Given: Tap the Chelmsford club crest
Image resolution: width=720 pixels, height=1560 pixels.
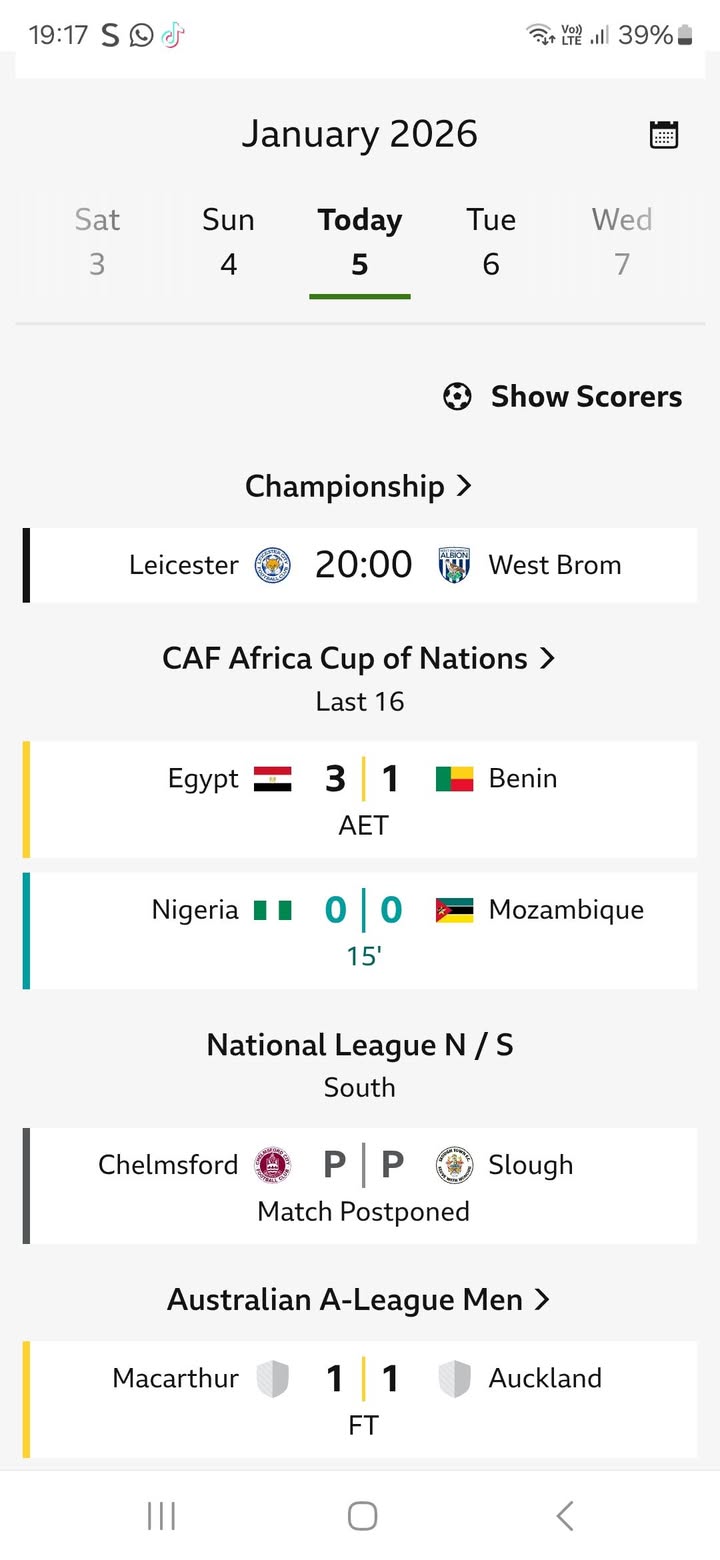Looking at the screenshot, I should point(272,1165).
